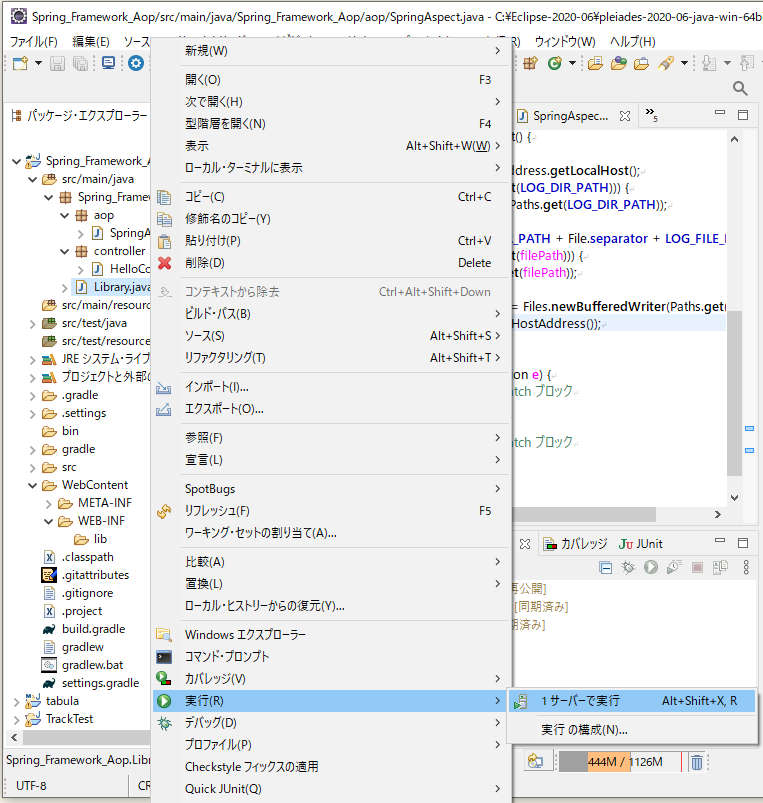Open ファイル(F) menu bar item
This screenshot has height=803, width=763.
pos(34,41)
